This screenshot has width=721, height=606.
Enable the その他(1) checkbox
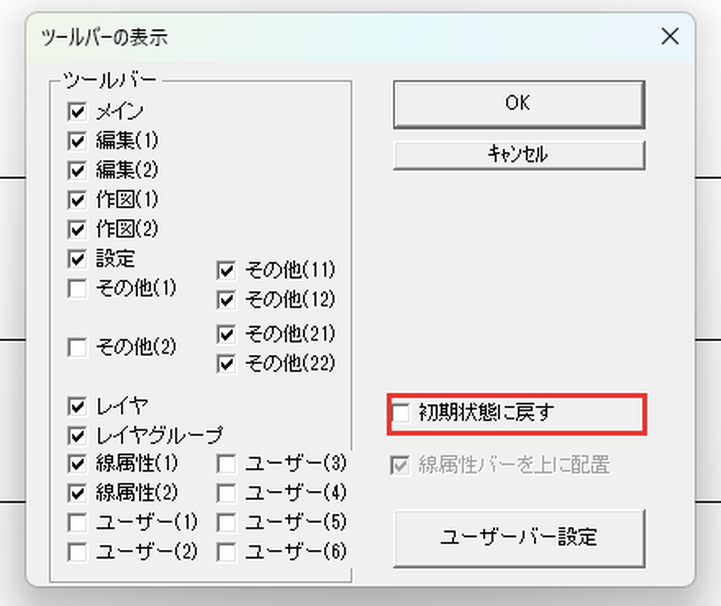tap(77, 289)
